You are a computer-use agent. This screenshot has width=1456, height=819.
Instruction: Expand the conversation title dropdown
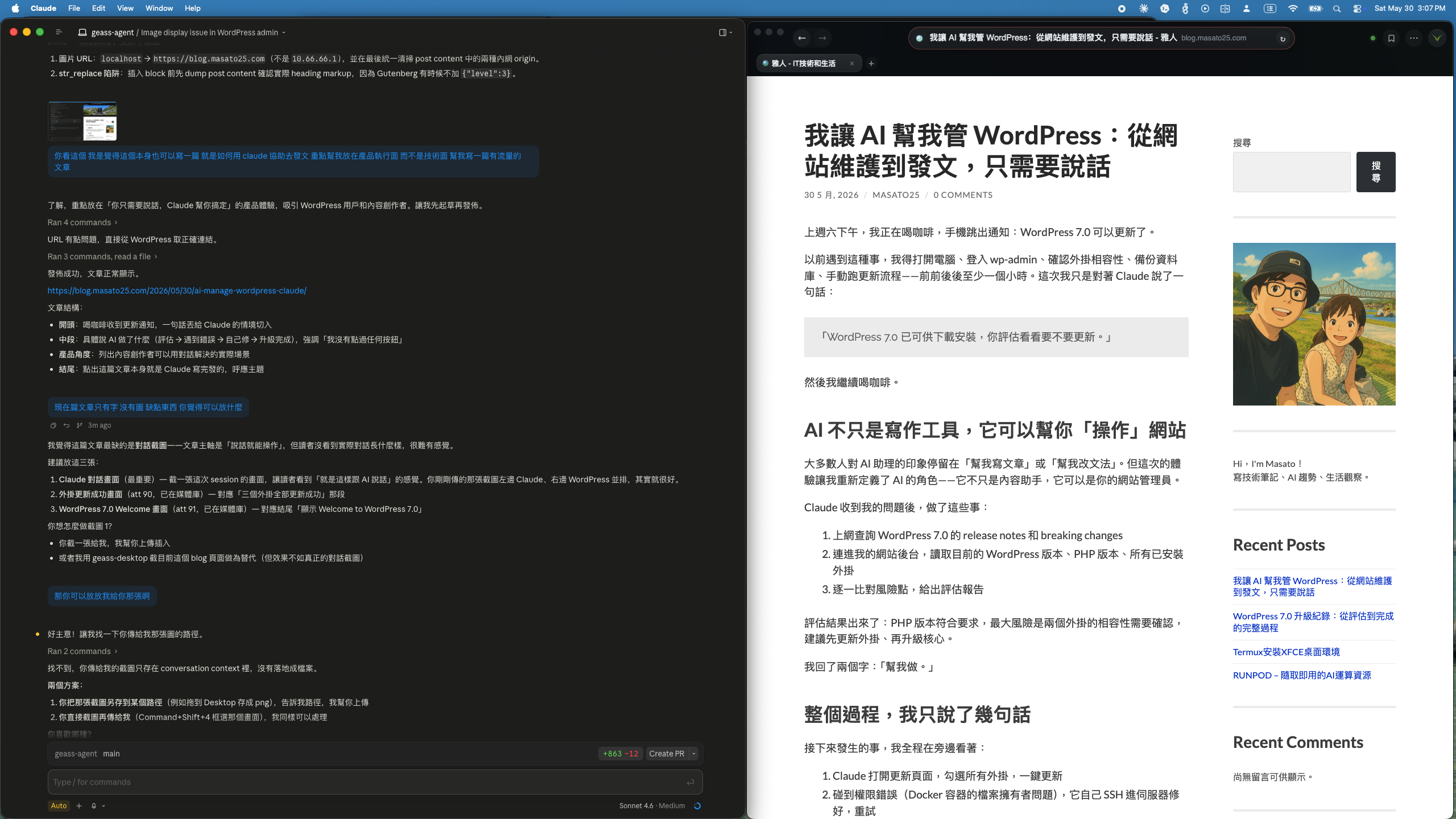pyautogui.click(x=284, y=32)
